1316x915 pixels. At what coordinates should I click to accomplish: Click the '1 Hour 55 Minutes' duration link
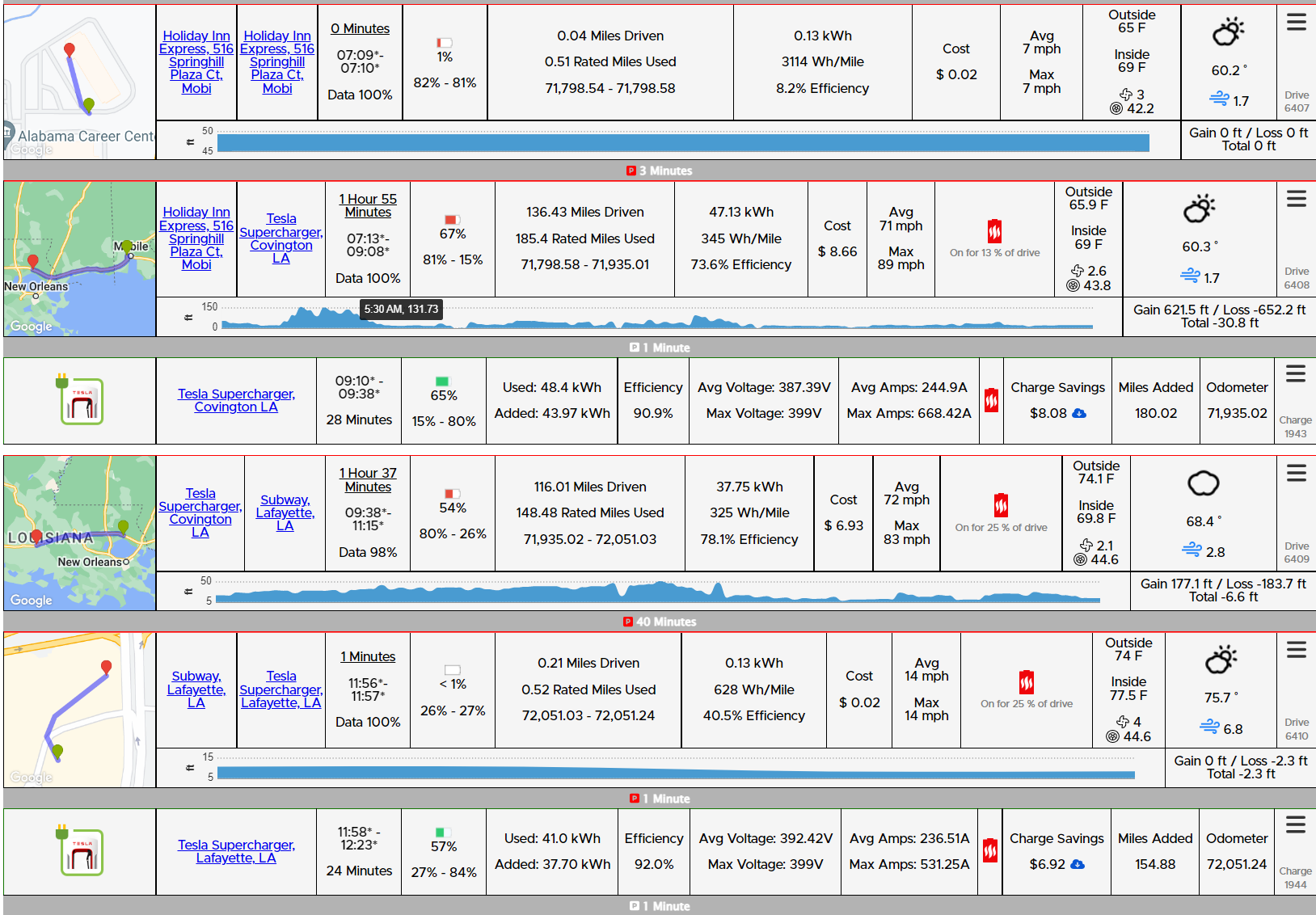click(x=368, y=205)
